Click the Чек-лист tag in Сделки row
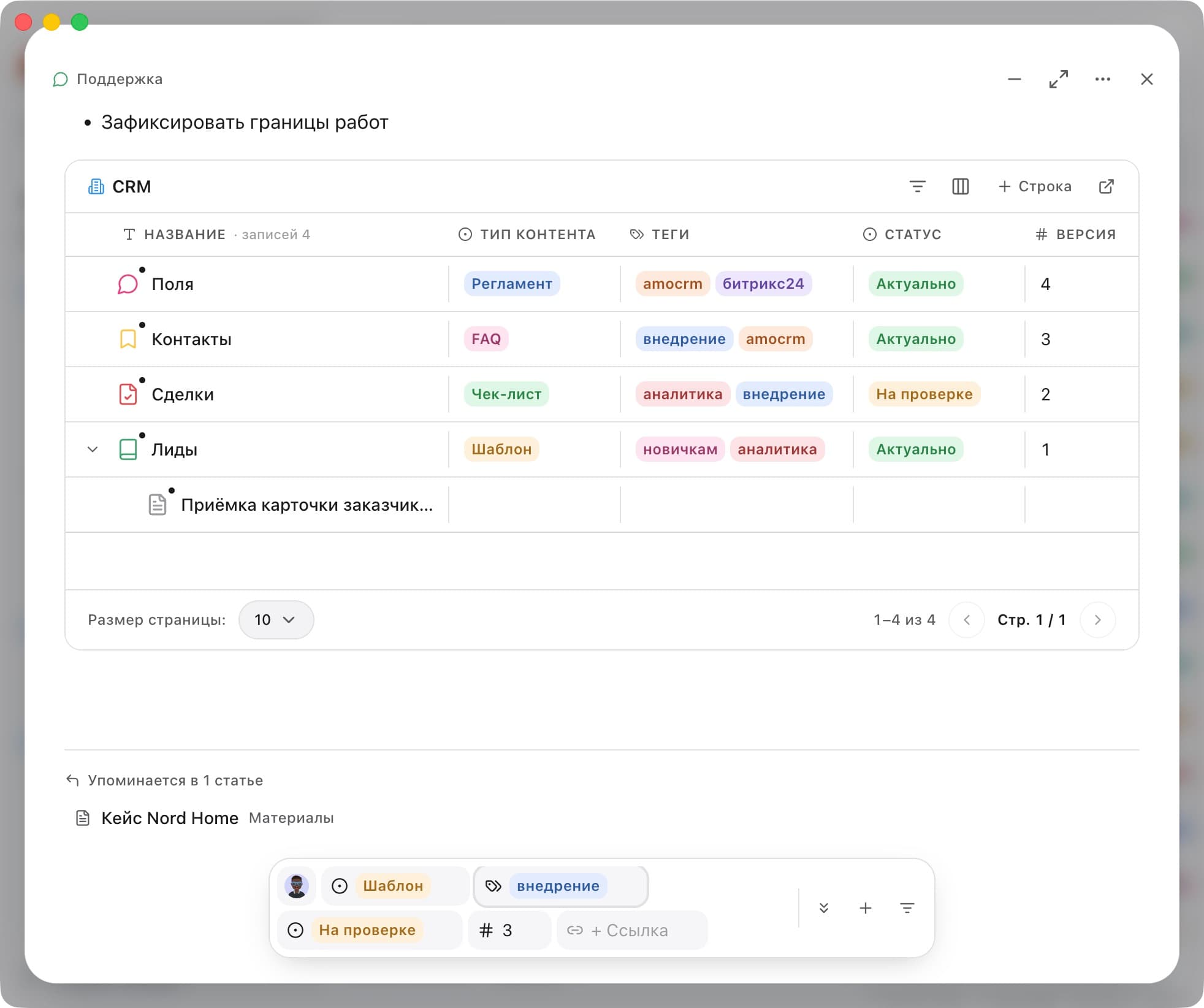This screenshot has height=1008, width=1204. (506, 394)
